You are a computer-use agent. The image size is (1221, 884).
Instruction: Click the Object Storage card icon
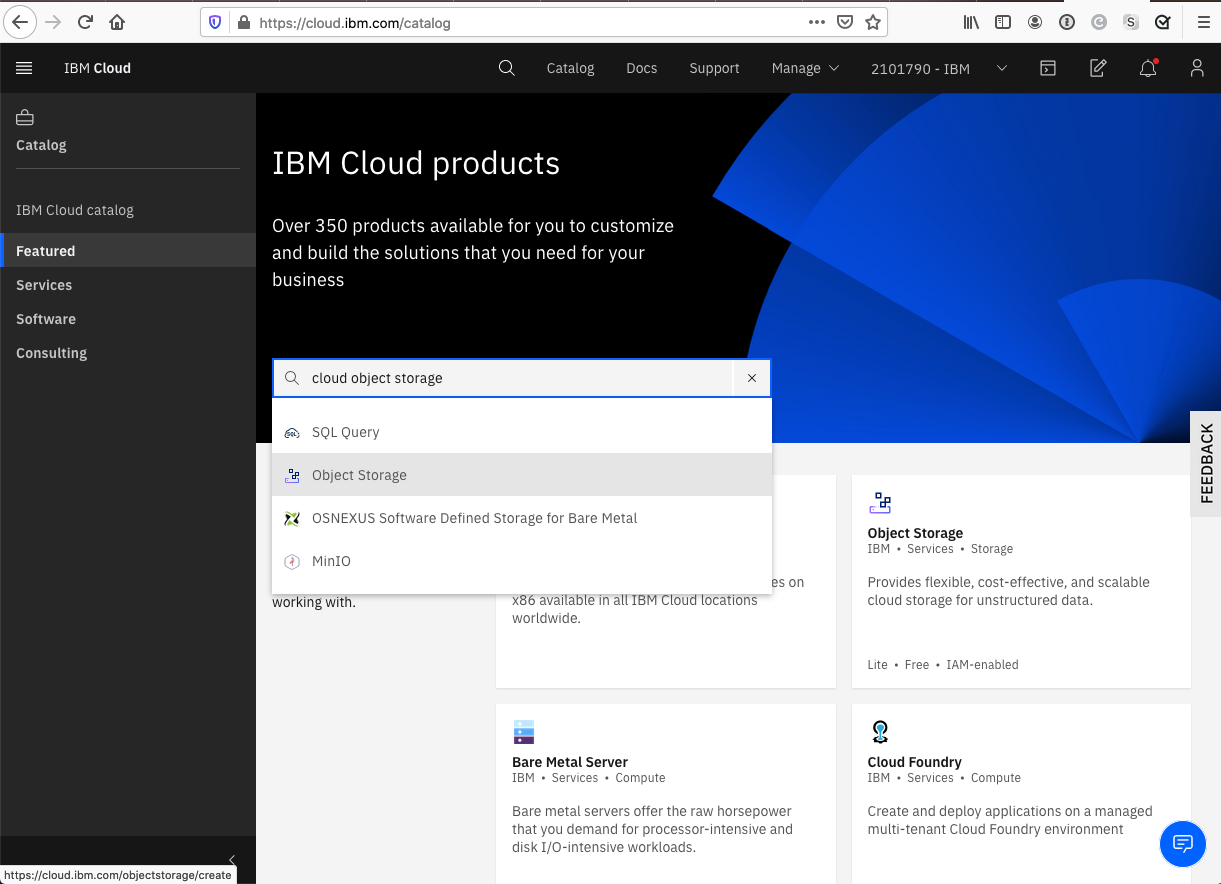[x=880, y=502]
